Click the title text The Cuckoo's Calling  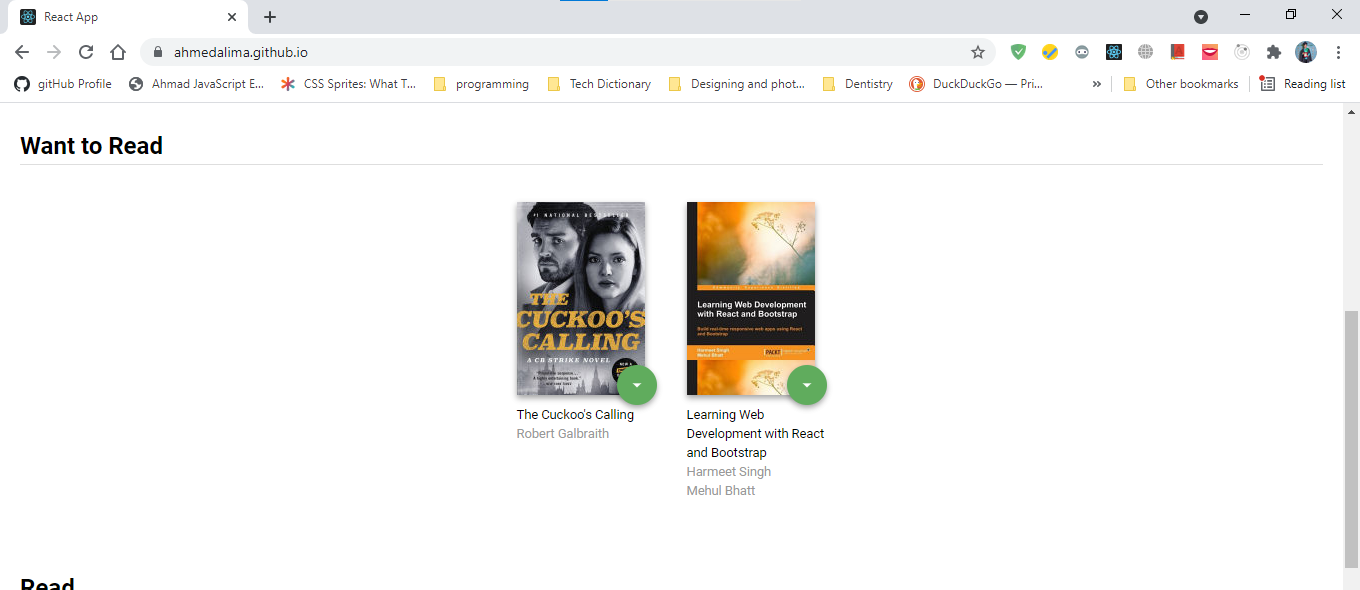tap(575, 414)
